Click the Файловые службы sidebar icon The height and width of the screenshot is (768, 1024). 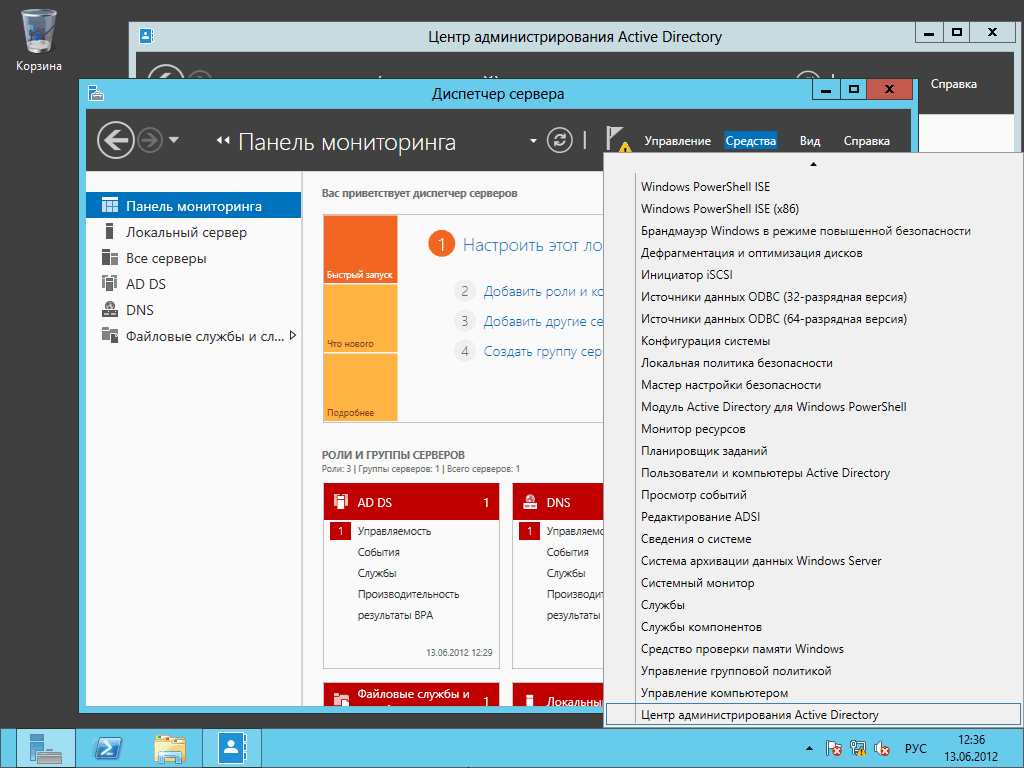pos(110,336)
